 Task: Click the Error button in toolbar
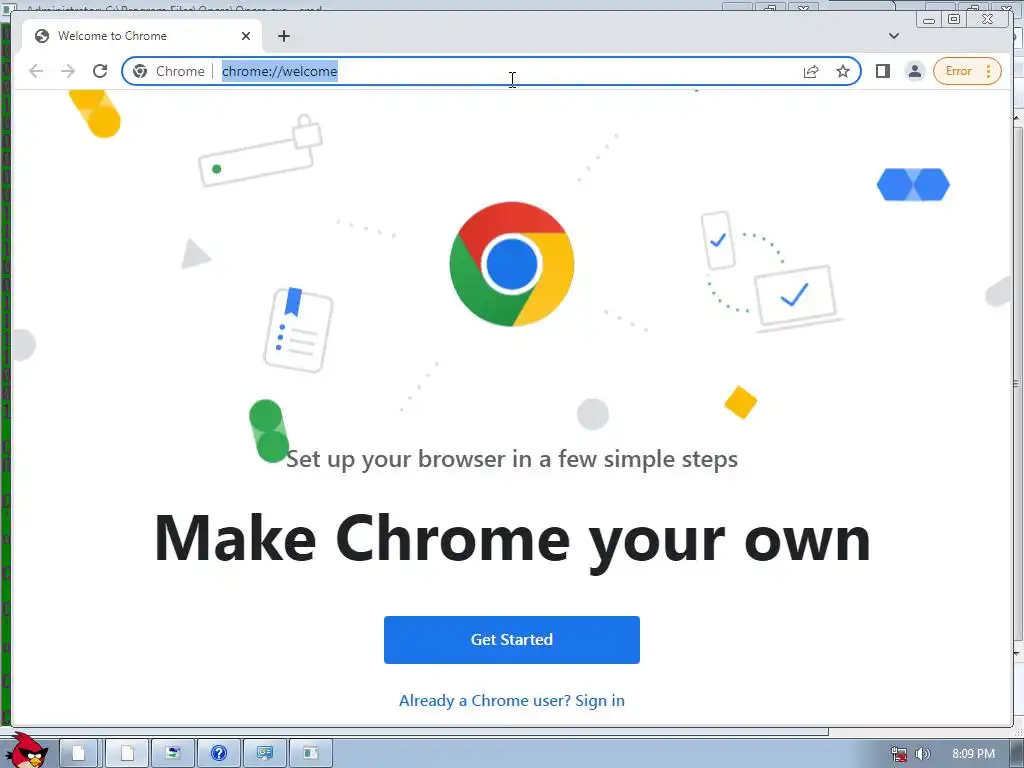coord(959,71)
